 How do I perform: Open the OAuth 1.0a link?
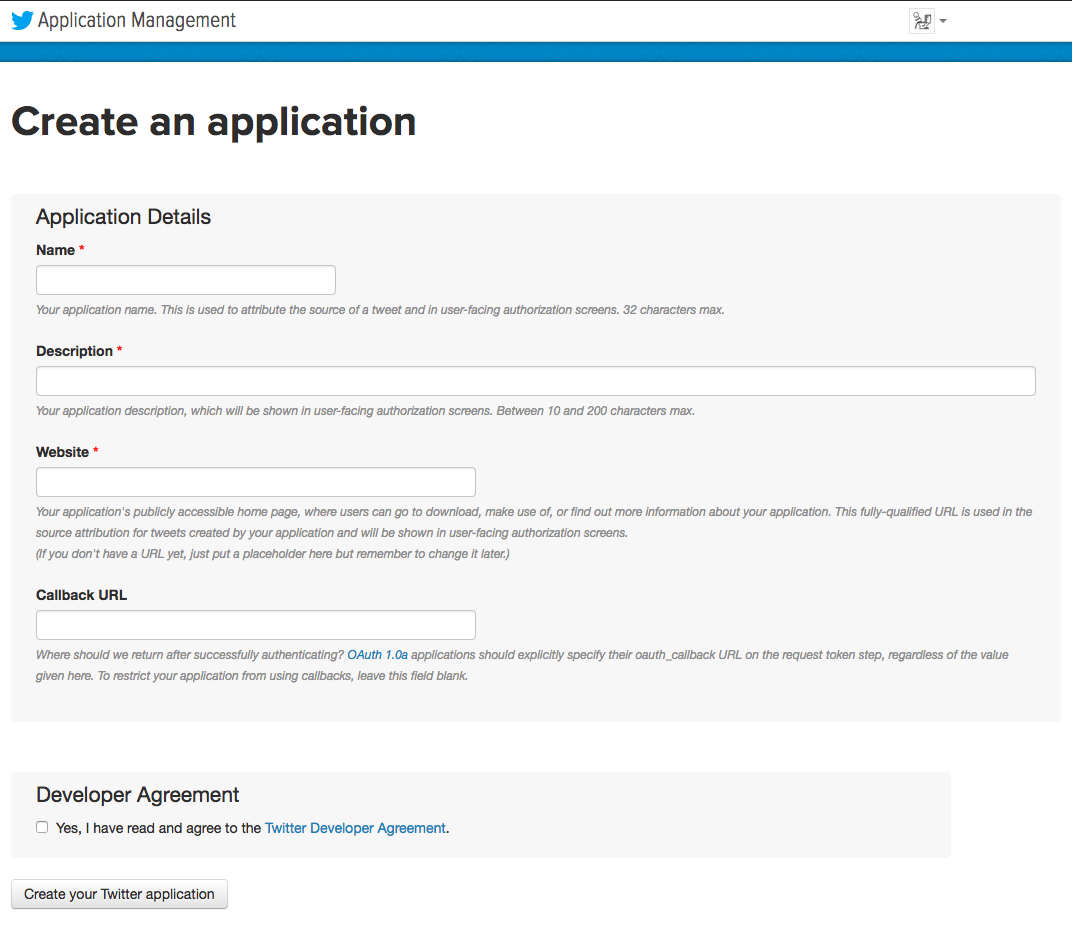(x=377, y=655)
